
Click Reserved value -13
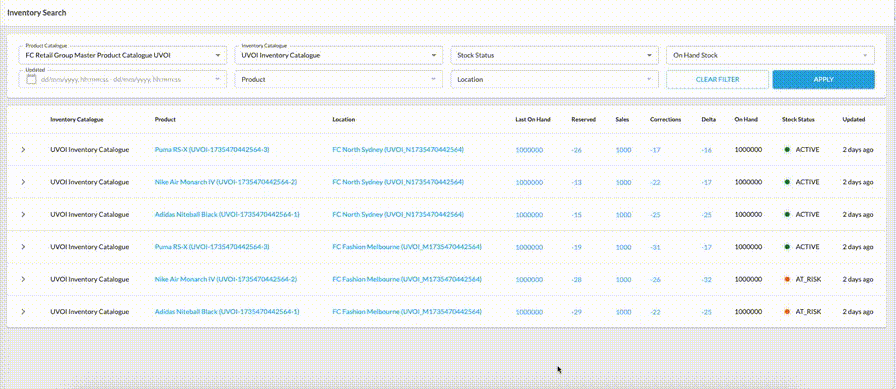point(577,182)
